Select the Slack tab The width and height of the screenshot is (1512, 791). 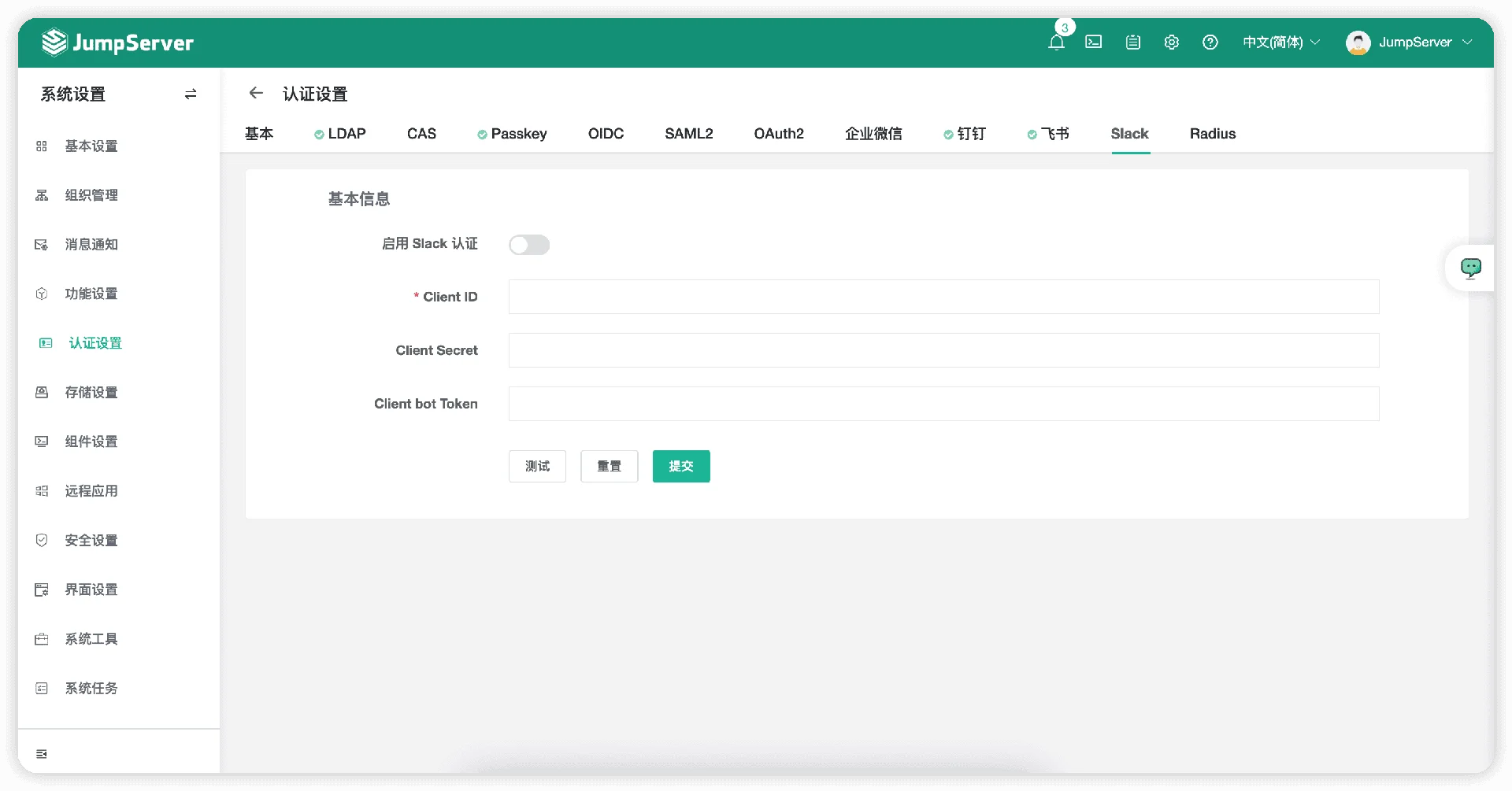click(1129, 134)
